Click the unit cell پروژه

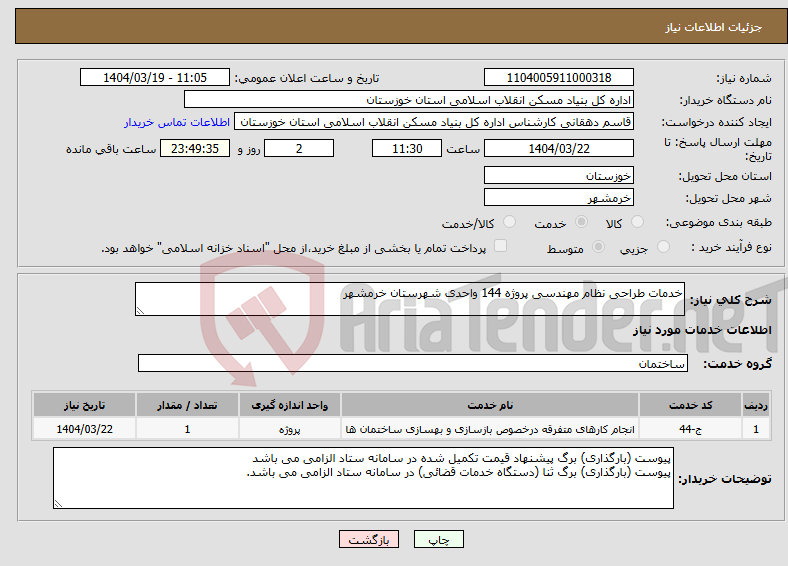289,429
